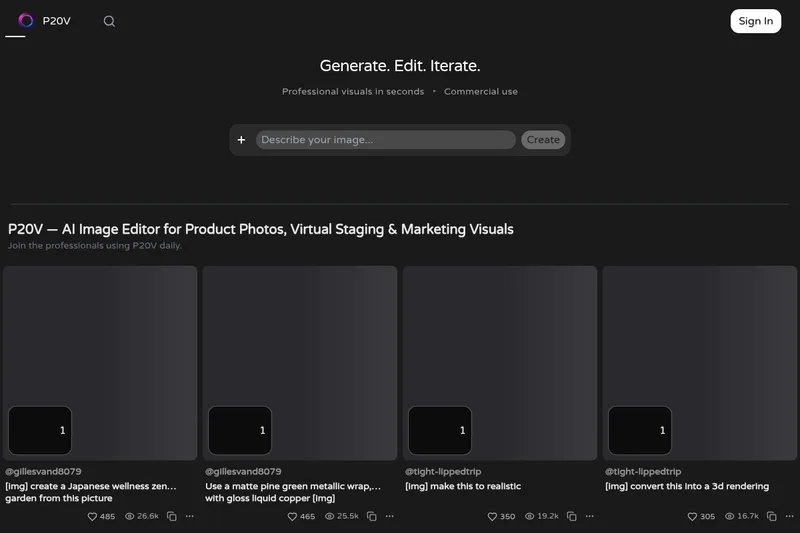800x533 pixels.
Task: Open @tight-lippedtrip profile on realistic card
Action: point(443,472)
